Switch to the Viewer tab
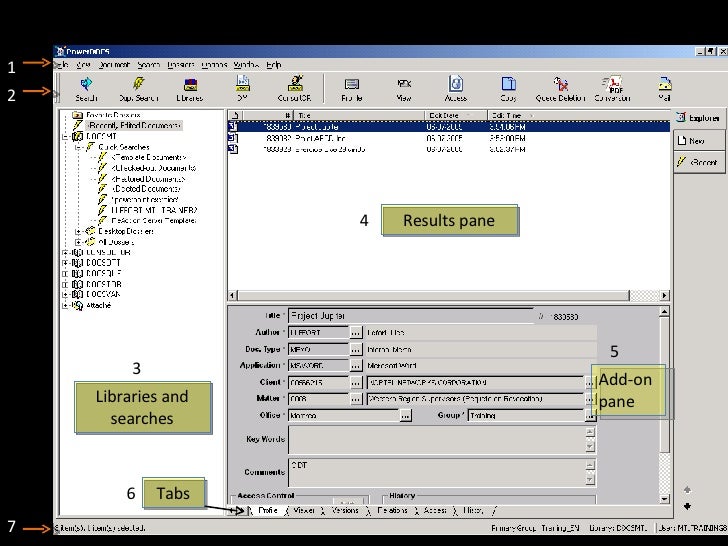 click(304, 510)
